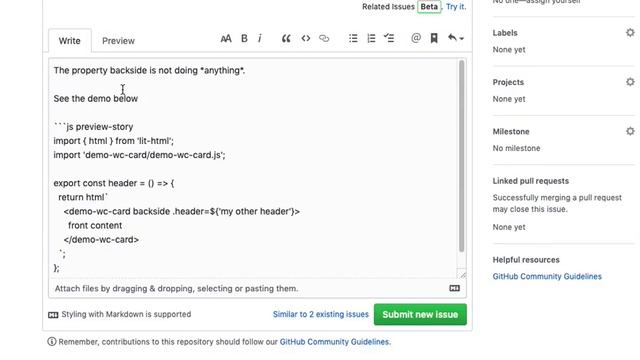Click the Helpful resources heading
This screenshot has width=640, height=360.
click(x=526, y=260)
